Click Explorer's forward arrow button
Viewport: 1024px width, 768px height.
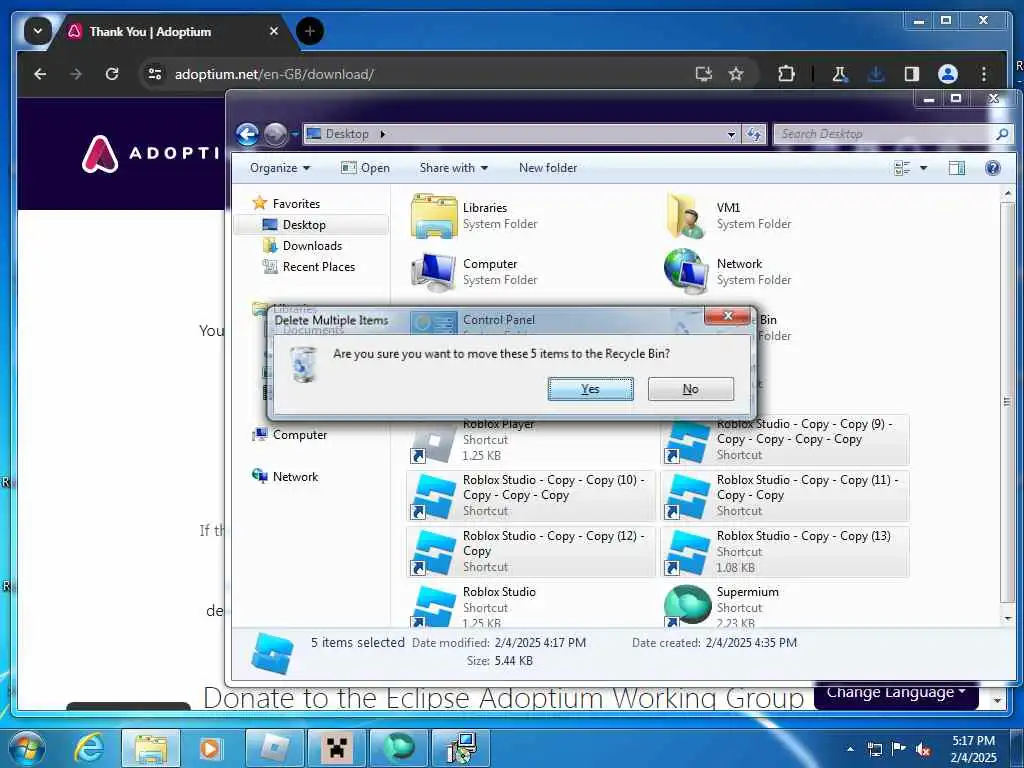point(275,135)
